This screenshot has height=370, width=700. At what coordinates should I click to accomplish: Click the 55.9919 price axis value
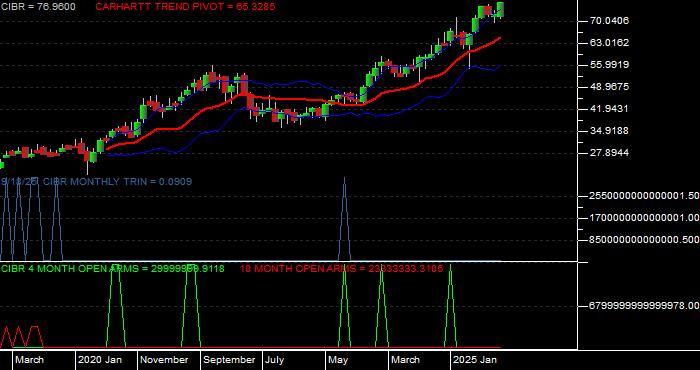coord(609,65)
